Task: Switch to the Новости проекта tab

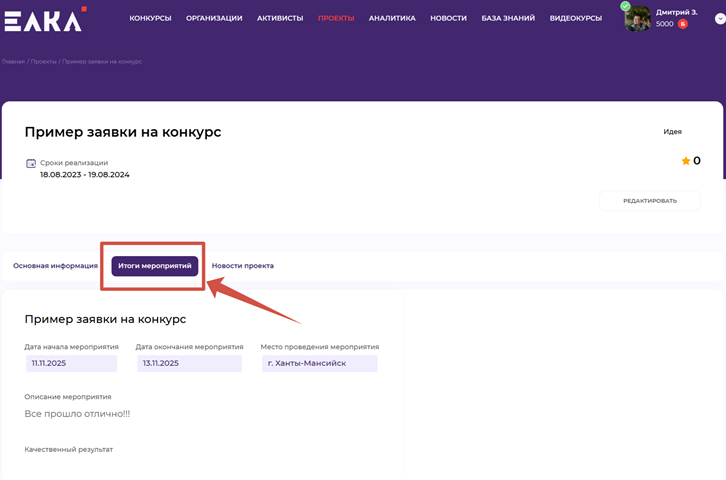Action: pyautogui.click(x=243, y=266)
